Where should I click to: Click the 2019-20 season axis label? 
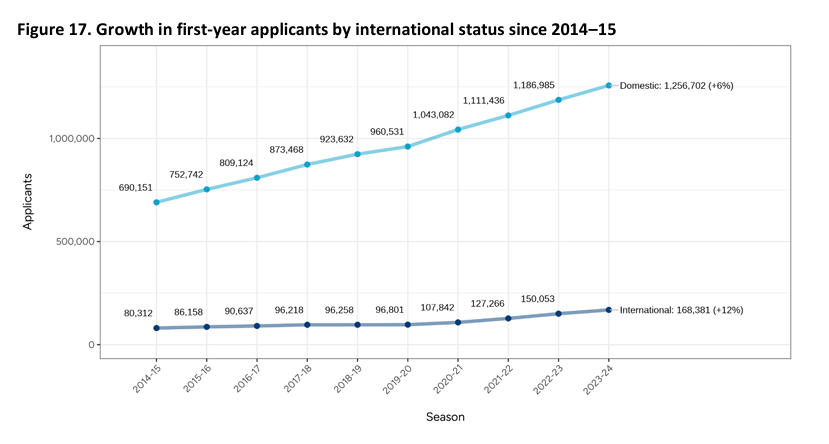coord(398,378)
